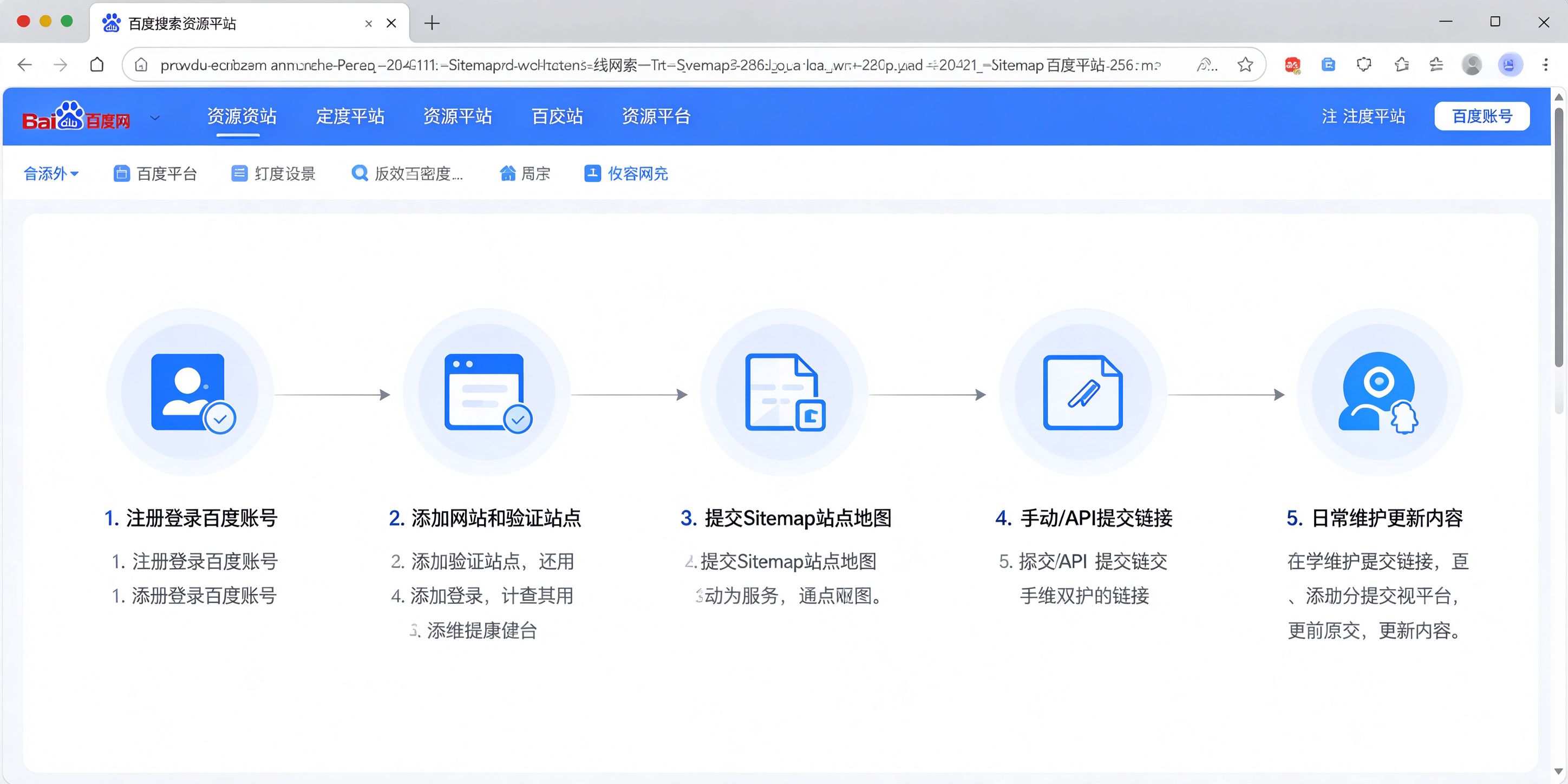Switch to the 定度平站 tab

click(x=350, y=116)
